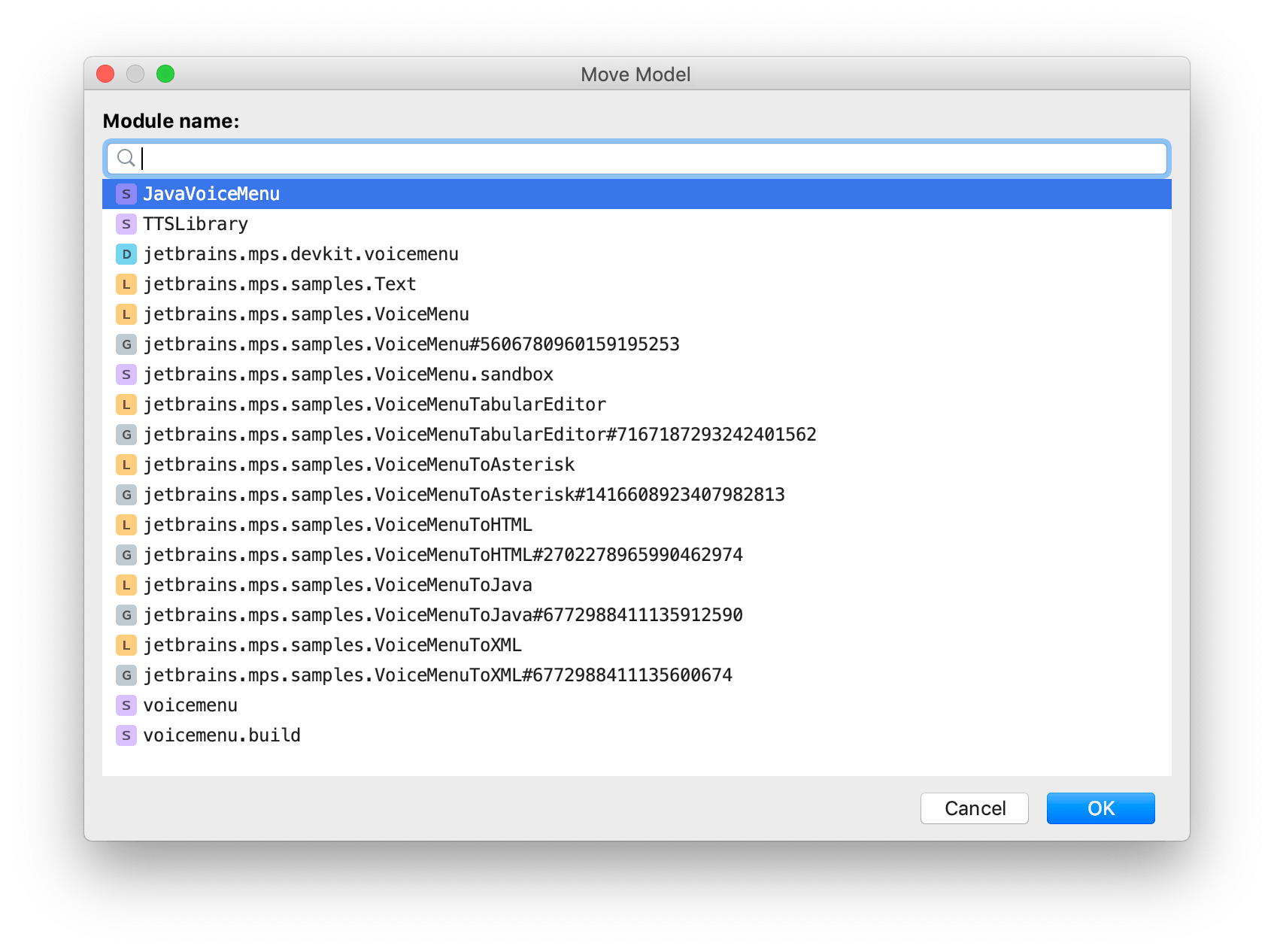Select the highlighted JavaVoiceMenu entry
Image resolution: width=1274 pixels, height=952 pixels.
[211, 193]
